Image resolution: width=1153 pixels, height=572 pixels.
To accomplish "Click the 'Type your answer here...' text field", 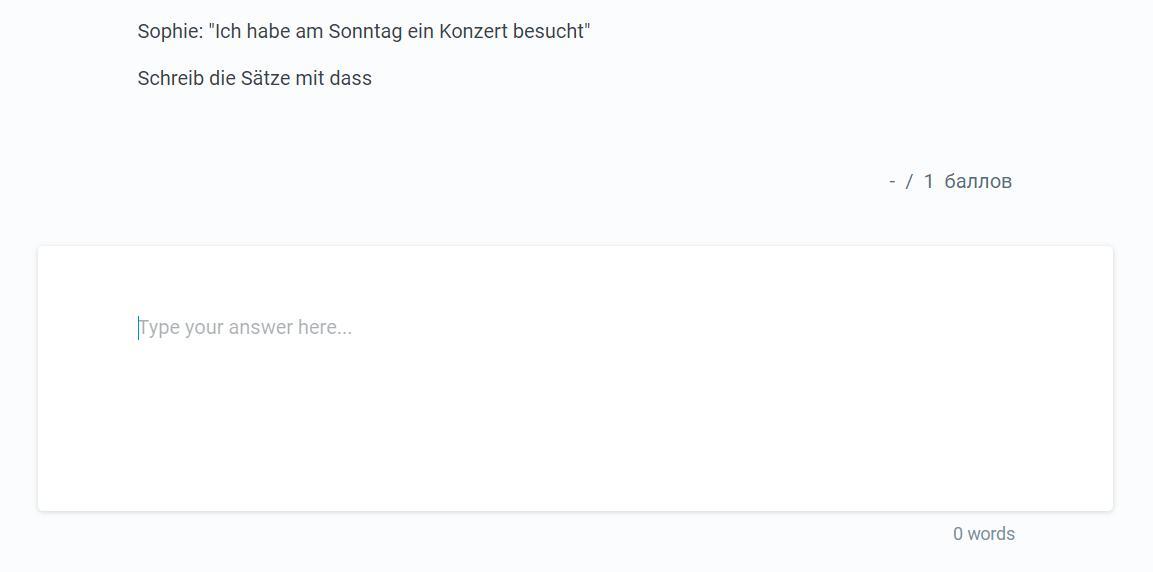I will pyautogui.click(x=575, y=378).
